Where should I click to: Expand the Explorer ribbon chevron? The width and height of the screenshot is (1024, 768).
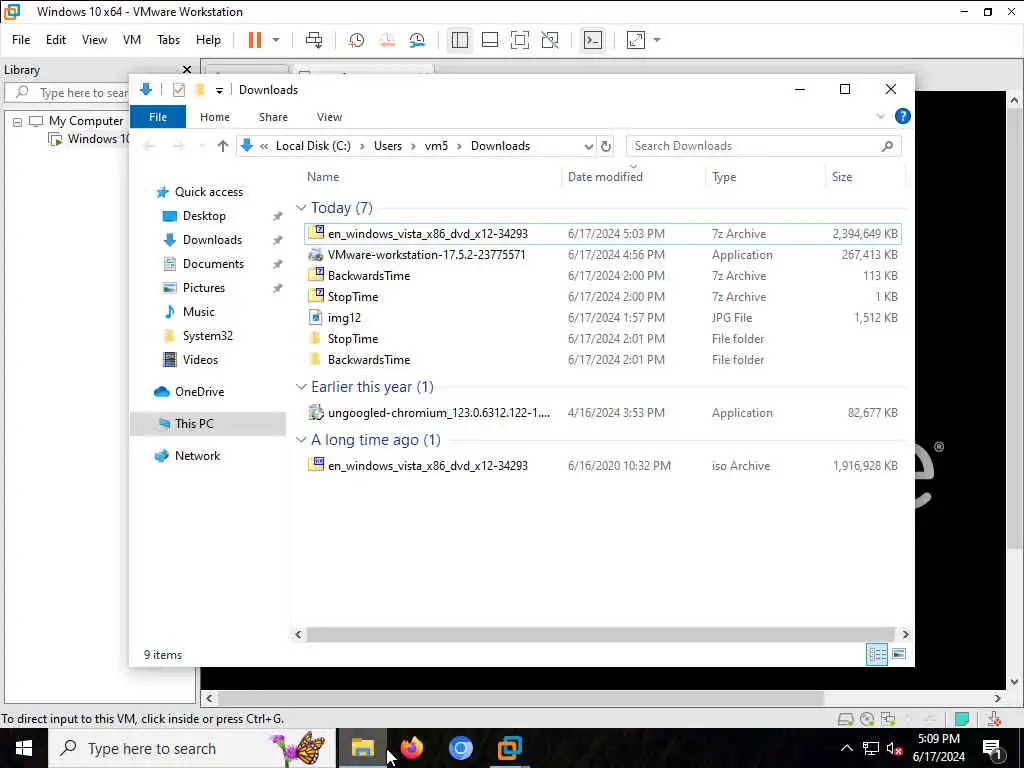click(880, 117)
